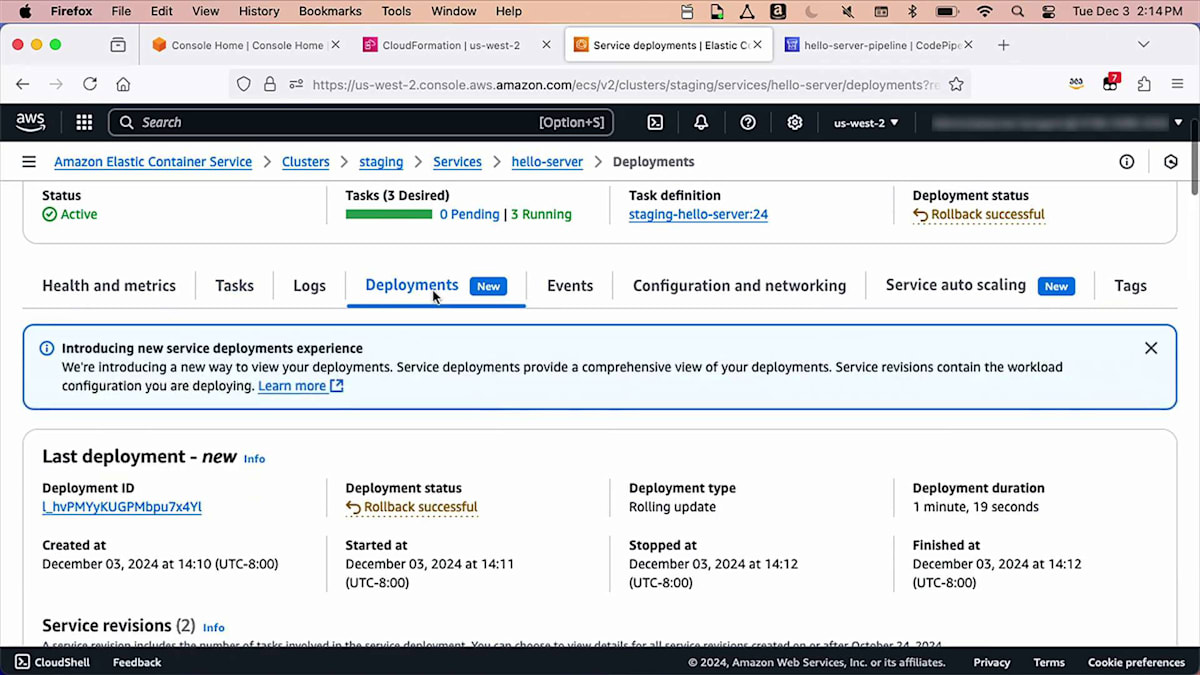Reload the page in Firefox
Screen dimensions: 1200x675
90,84
